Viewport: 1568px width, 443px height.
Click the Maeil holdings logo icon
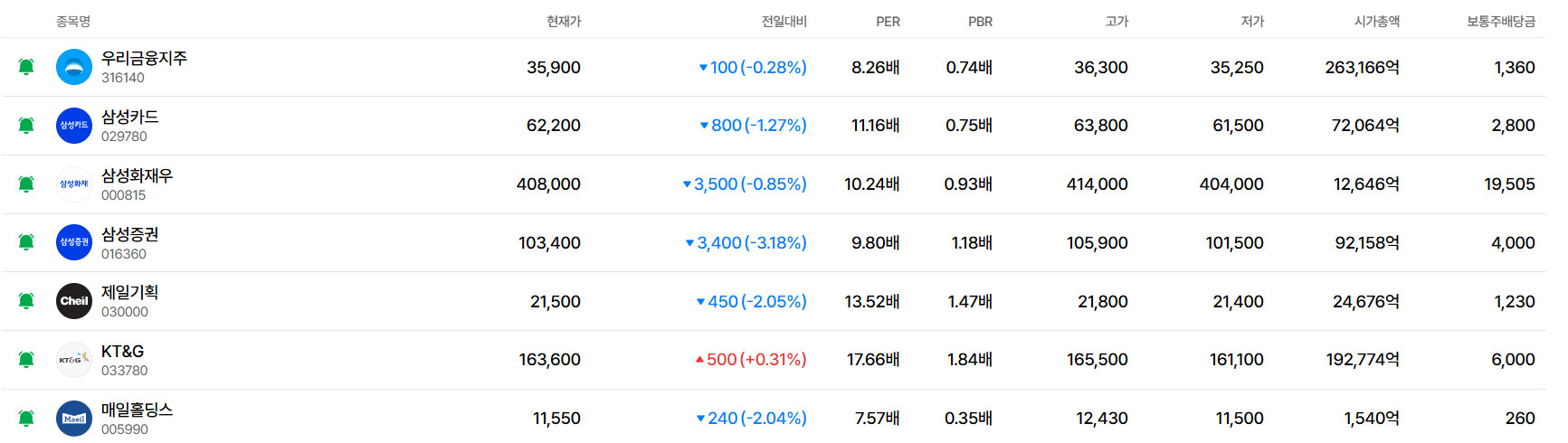tap(74, 419)
